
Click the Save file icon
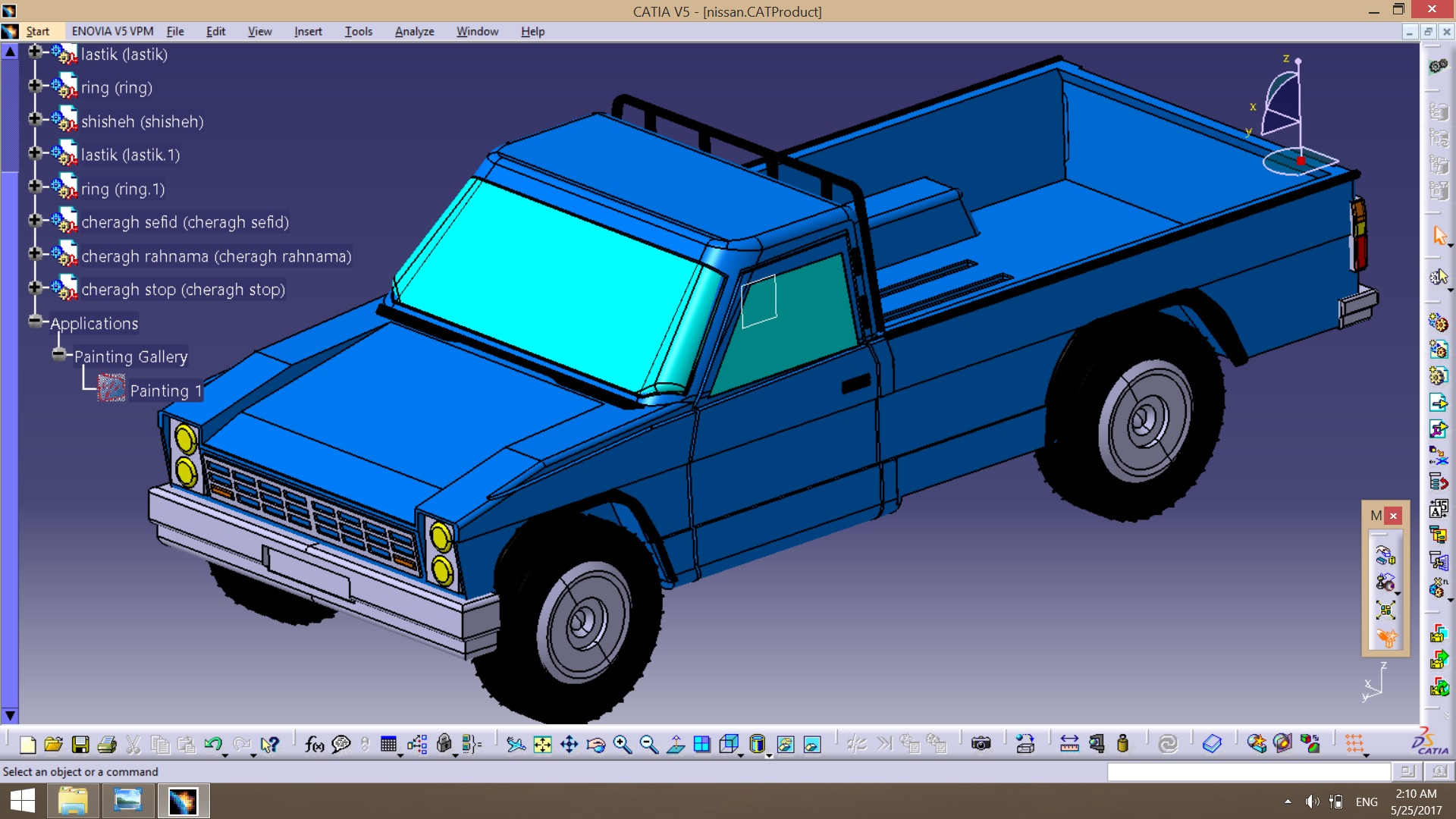click(80, 745)
